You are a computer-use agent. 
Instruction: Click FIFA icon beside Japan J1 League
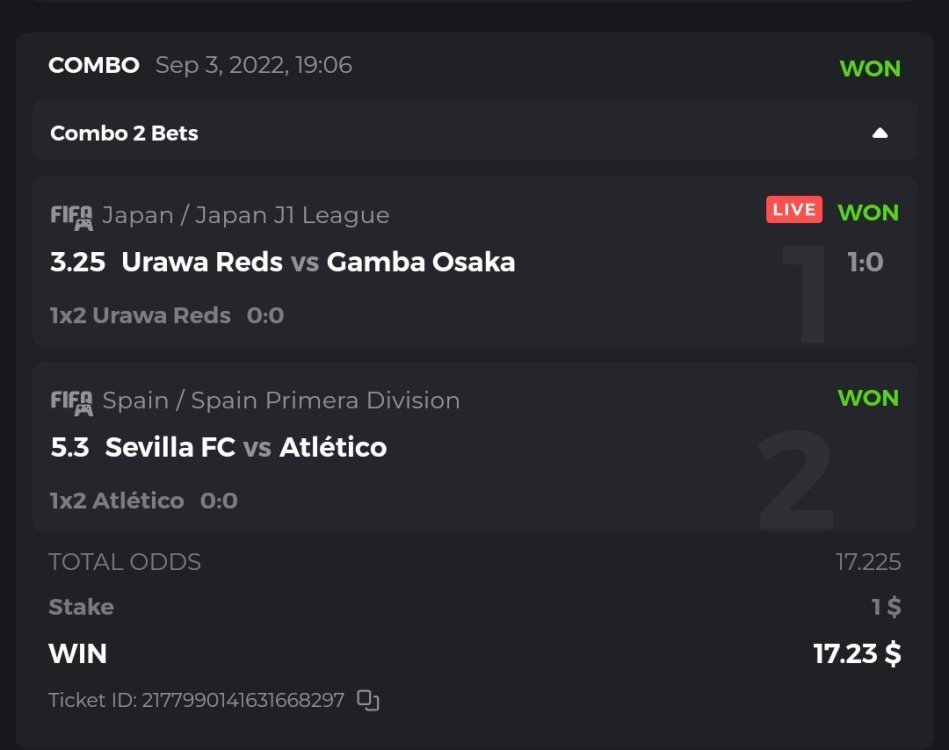(71, 216)
